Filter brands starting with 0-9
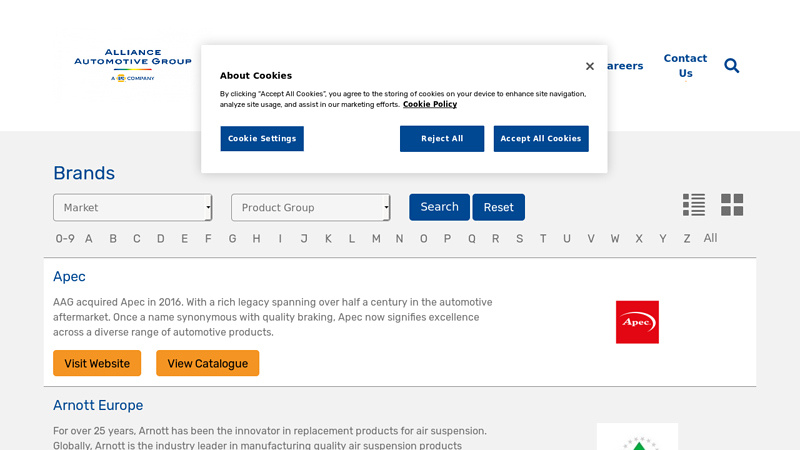800x450 pixels. [x=65, y=239]
